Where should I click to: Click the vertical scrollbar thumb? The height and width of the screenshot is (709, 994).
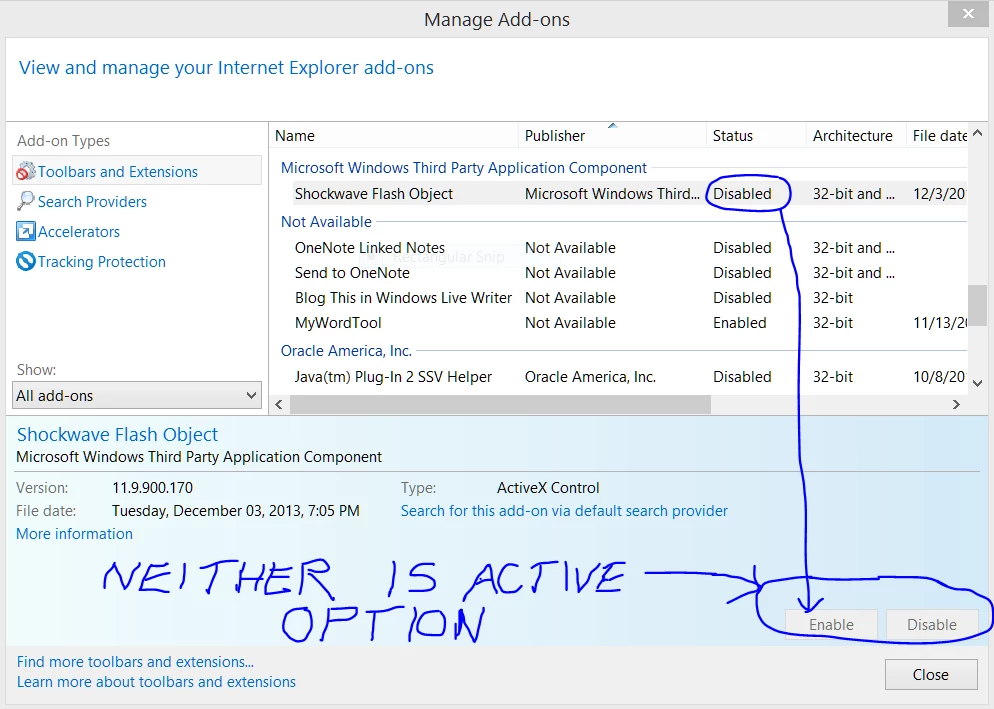coord(977,305)
